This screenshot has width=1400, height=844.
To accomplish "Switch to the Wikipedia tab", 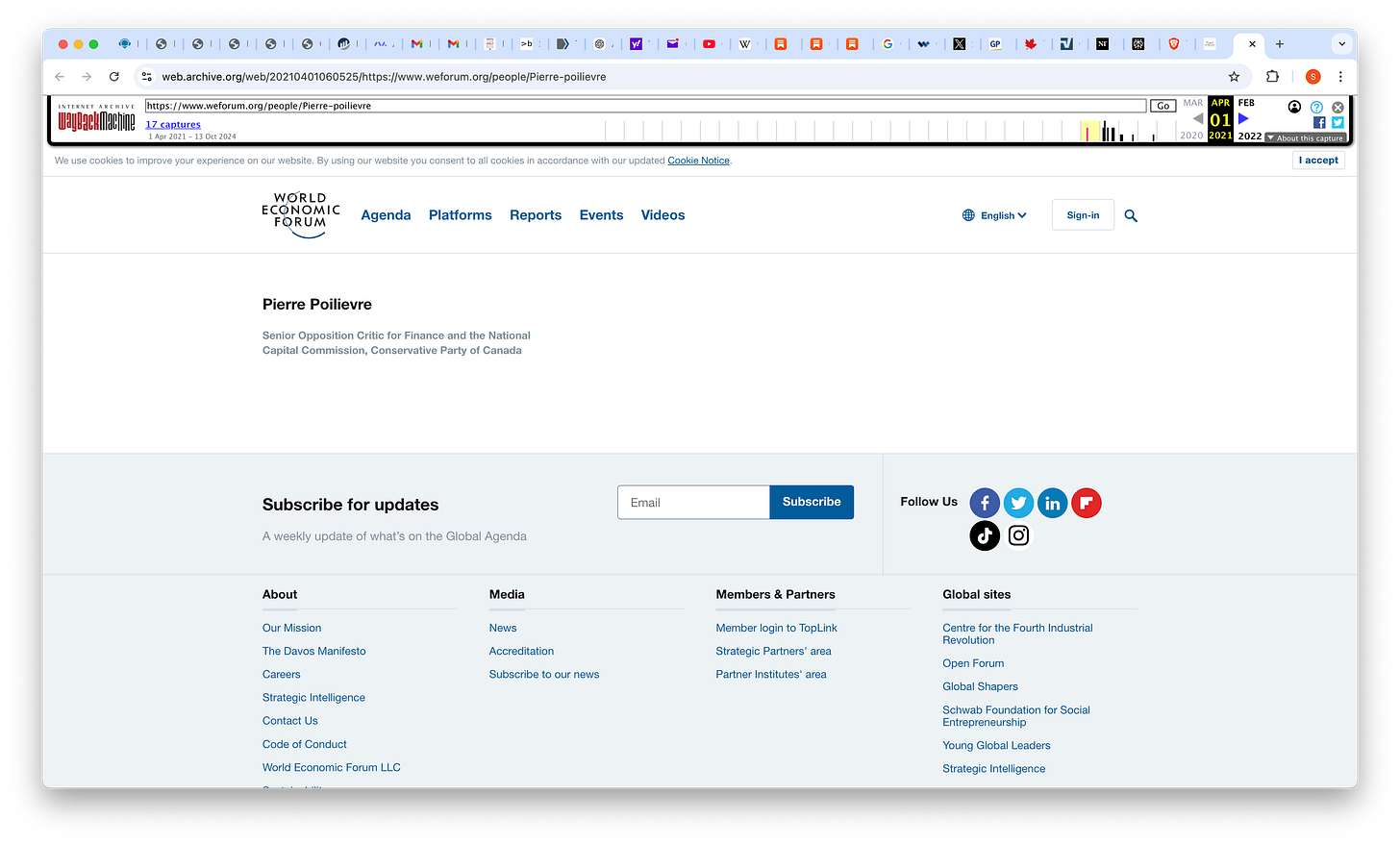I will 744,44.
